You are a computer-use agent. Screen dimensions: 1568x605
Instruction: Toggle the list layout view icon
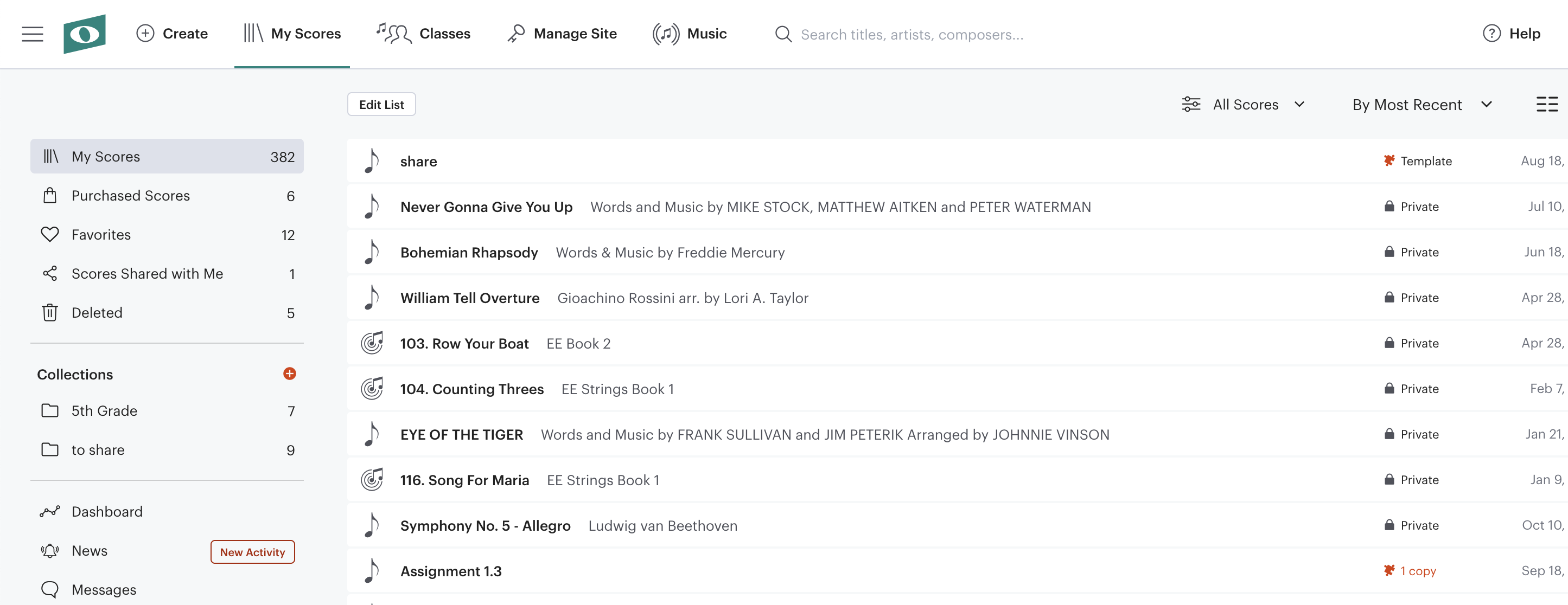[1547, 105]
